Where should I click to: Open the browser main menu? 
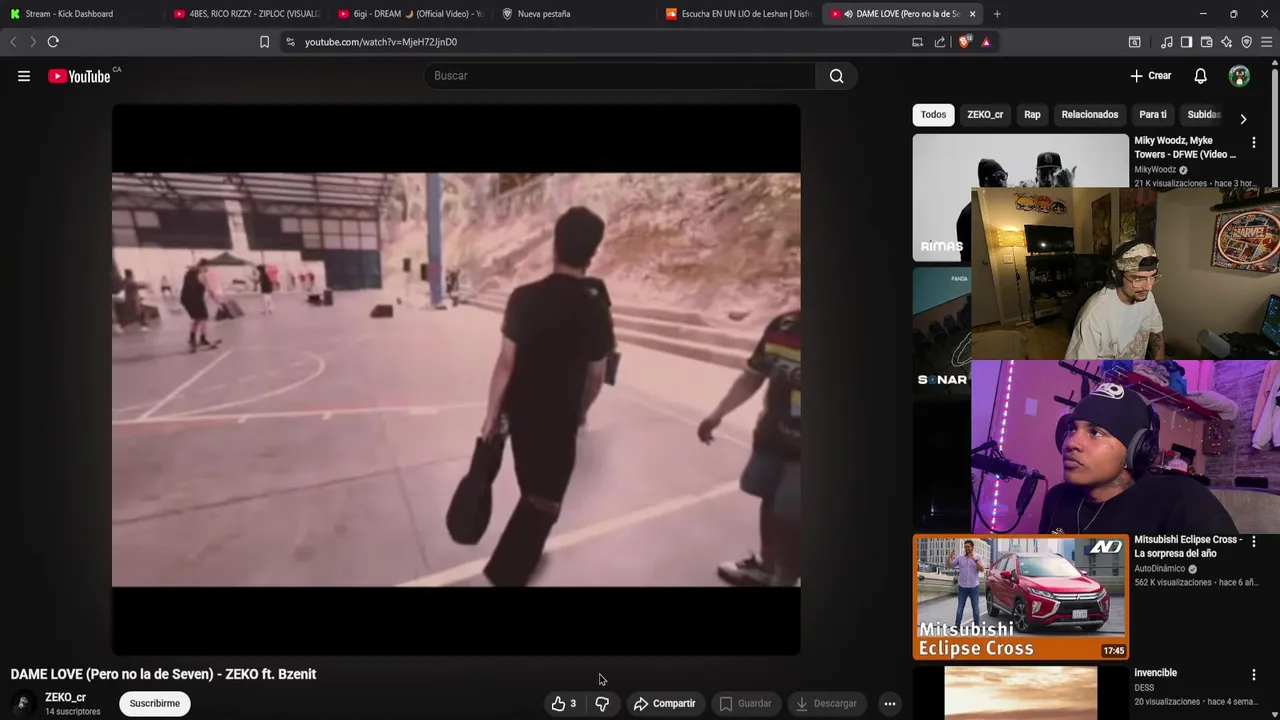(x=1266, y=42)
